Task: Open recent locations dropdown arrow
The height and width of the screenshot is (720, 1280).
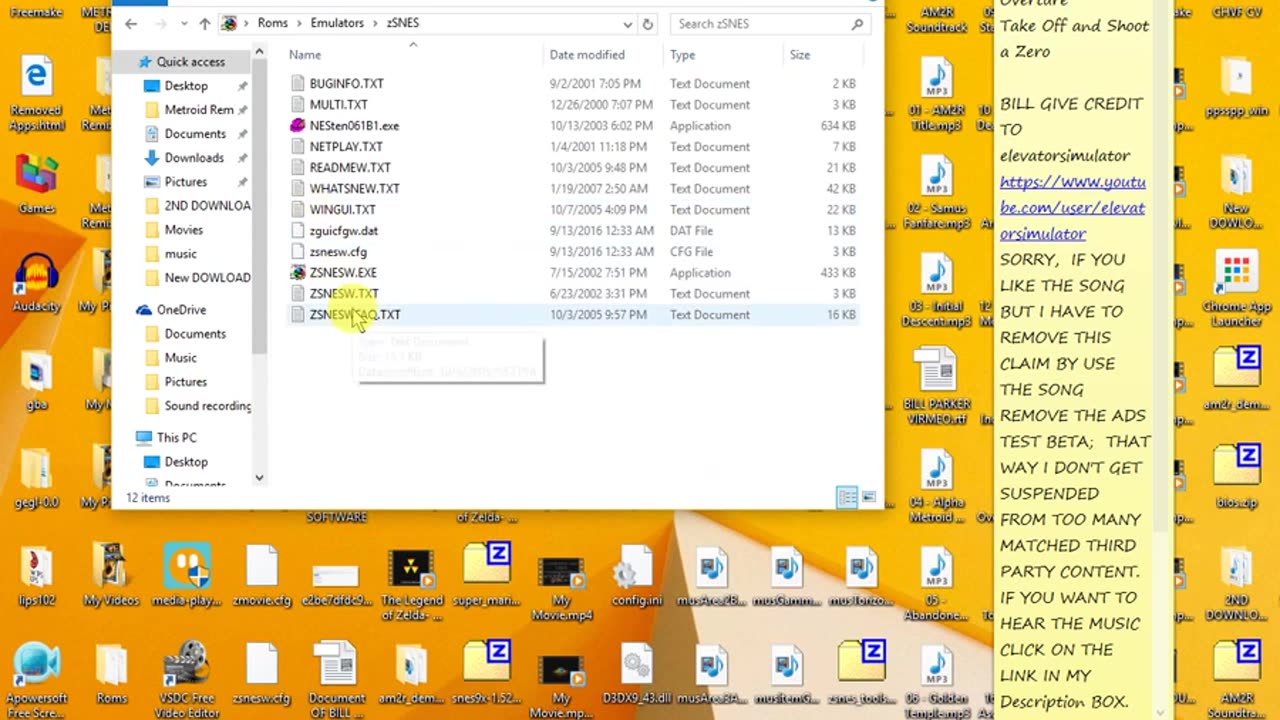Action: click(x=185, y=24)
